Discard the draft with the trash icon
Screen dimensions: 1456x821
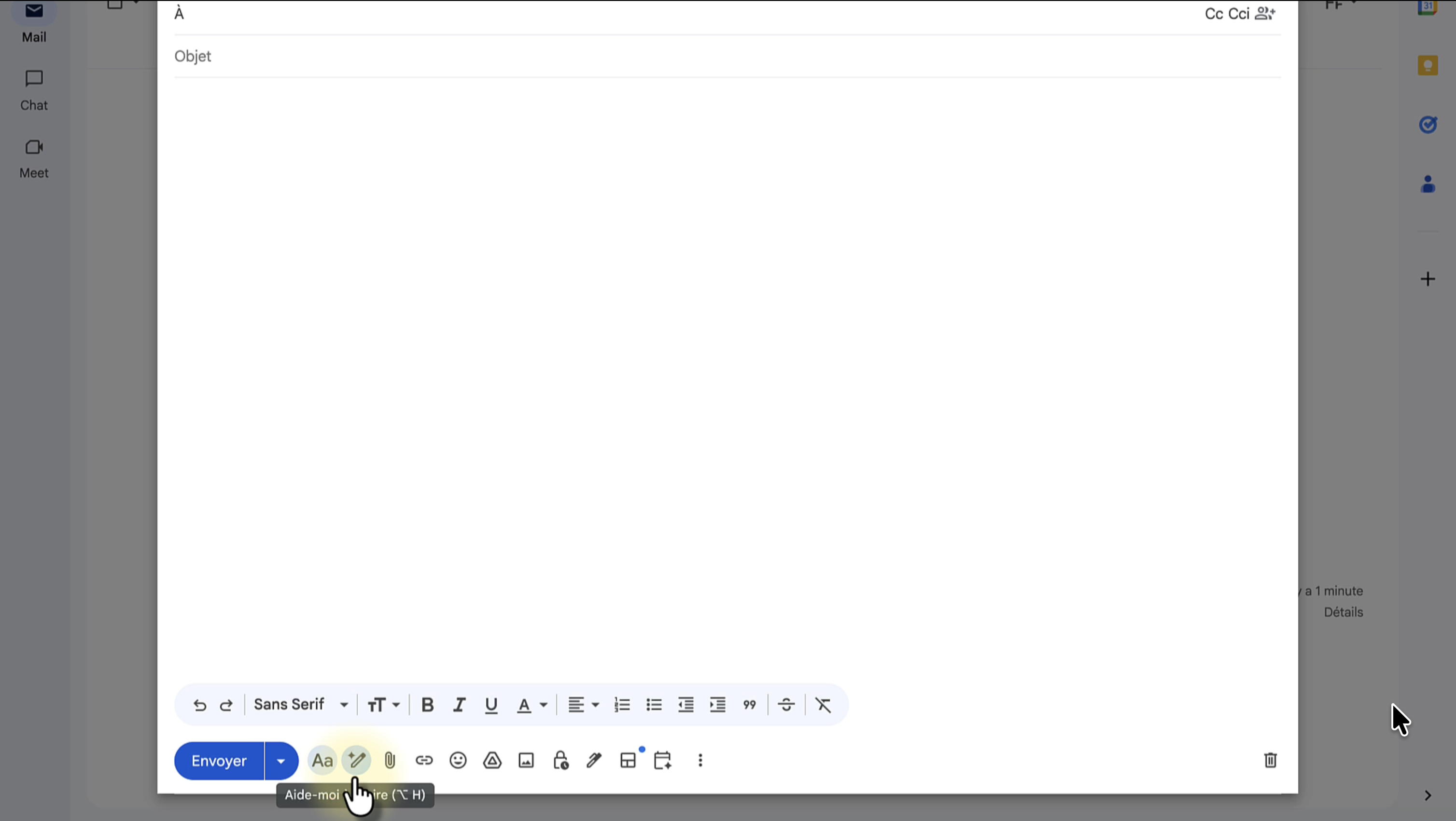1270,761
